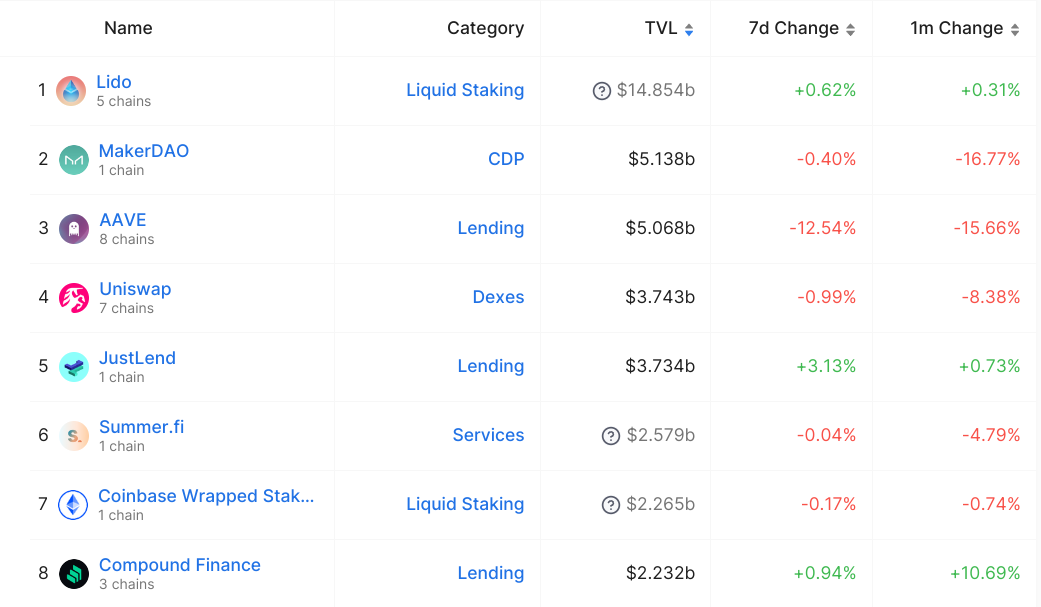This screenshot has width=1041, height=607.
Task: Sort by the 1m Change arrows
Action: [x=1014, y=30]
